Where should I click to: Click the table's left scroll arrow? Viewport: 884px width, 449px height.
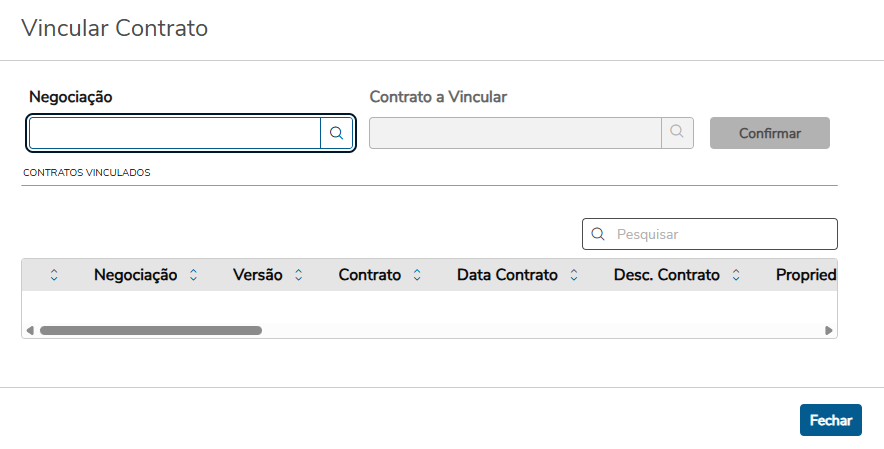tap(29, 330)
